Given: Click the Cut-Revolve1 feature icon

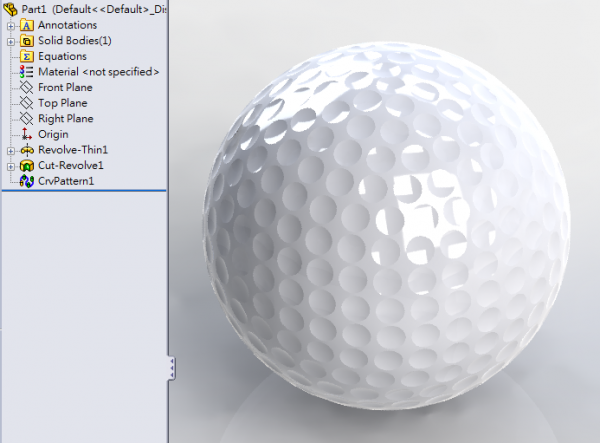Looking at the screenshot, I should pyautogui.click(x=27, y=166).
